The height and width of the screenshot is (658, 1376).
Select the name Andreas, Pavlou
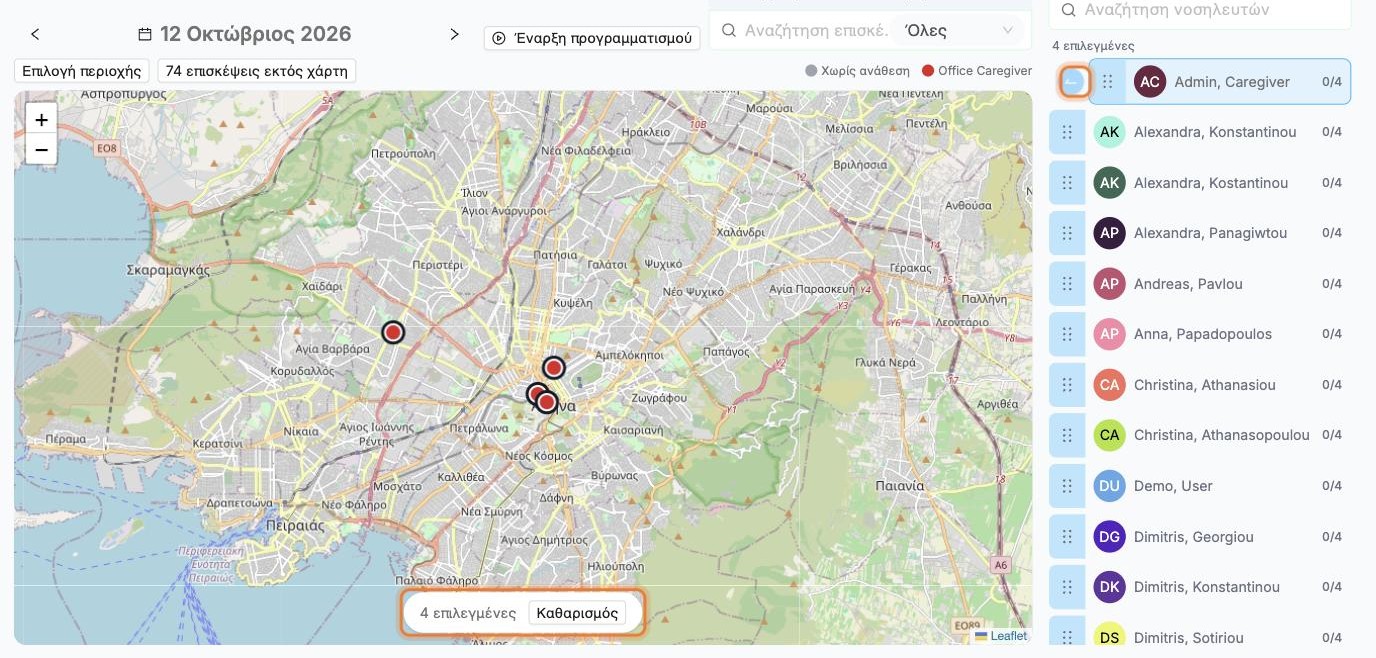(1188, 284)
